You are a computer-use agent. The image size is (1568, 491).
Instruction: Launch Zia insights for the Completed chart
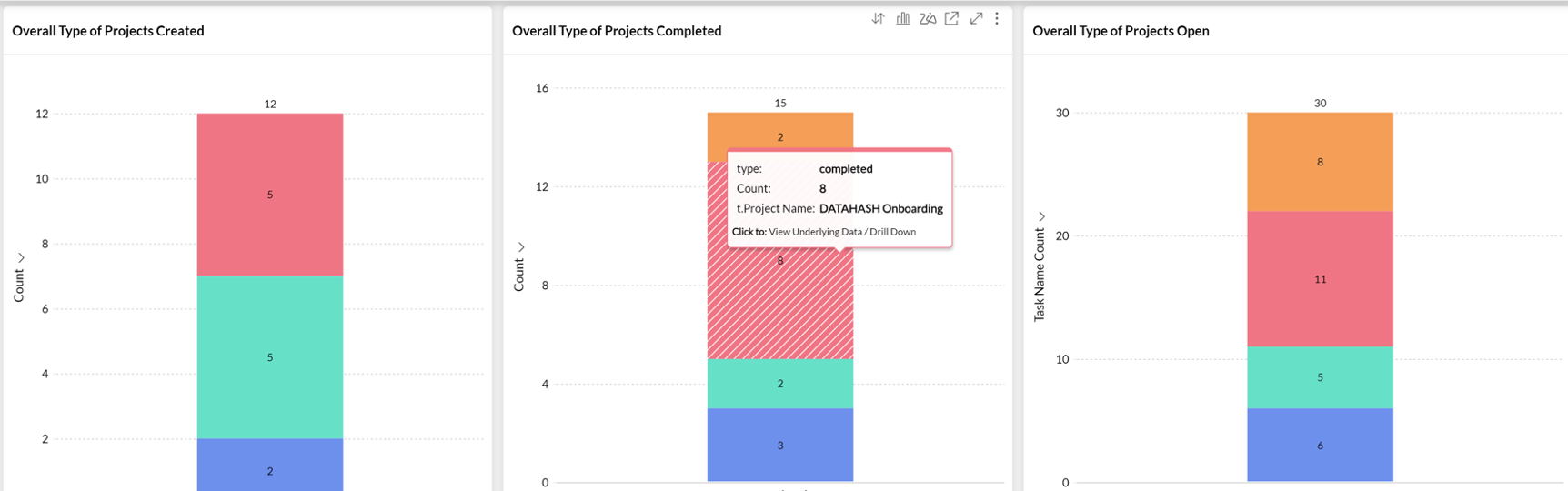pos(927,18)
